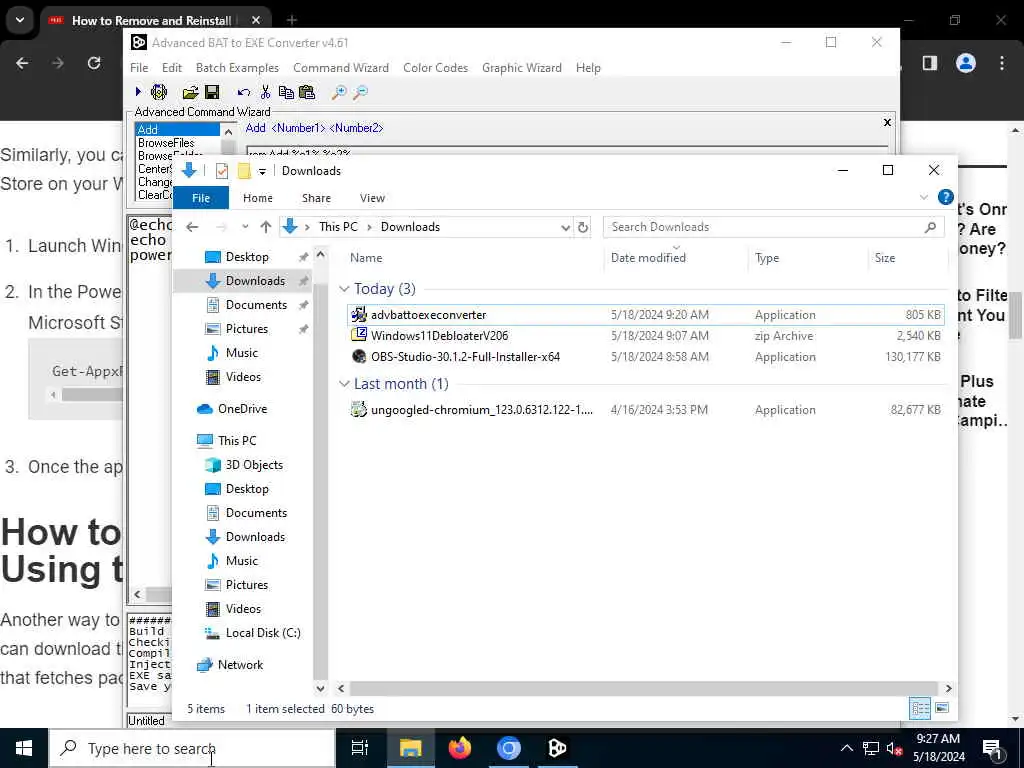Zoom out with the magnifier minus icon

[x=360, y=92]
